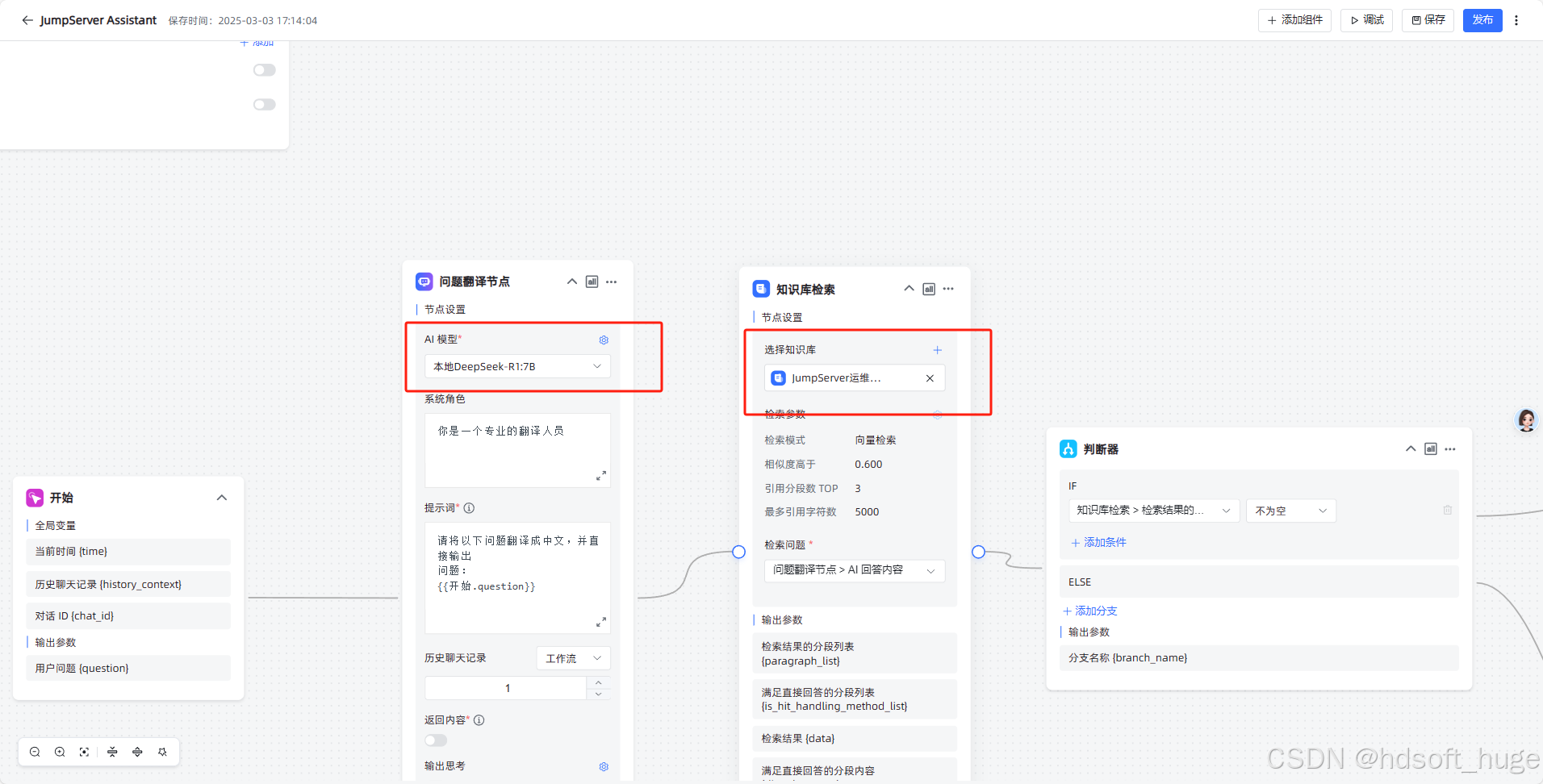
Task: Open execution details icon on 知识库检索
Action: tap(929, 289)
